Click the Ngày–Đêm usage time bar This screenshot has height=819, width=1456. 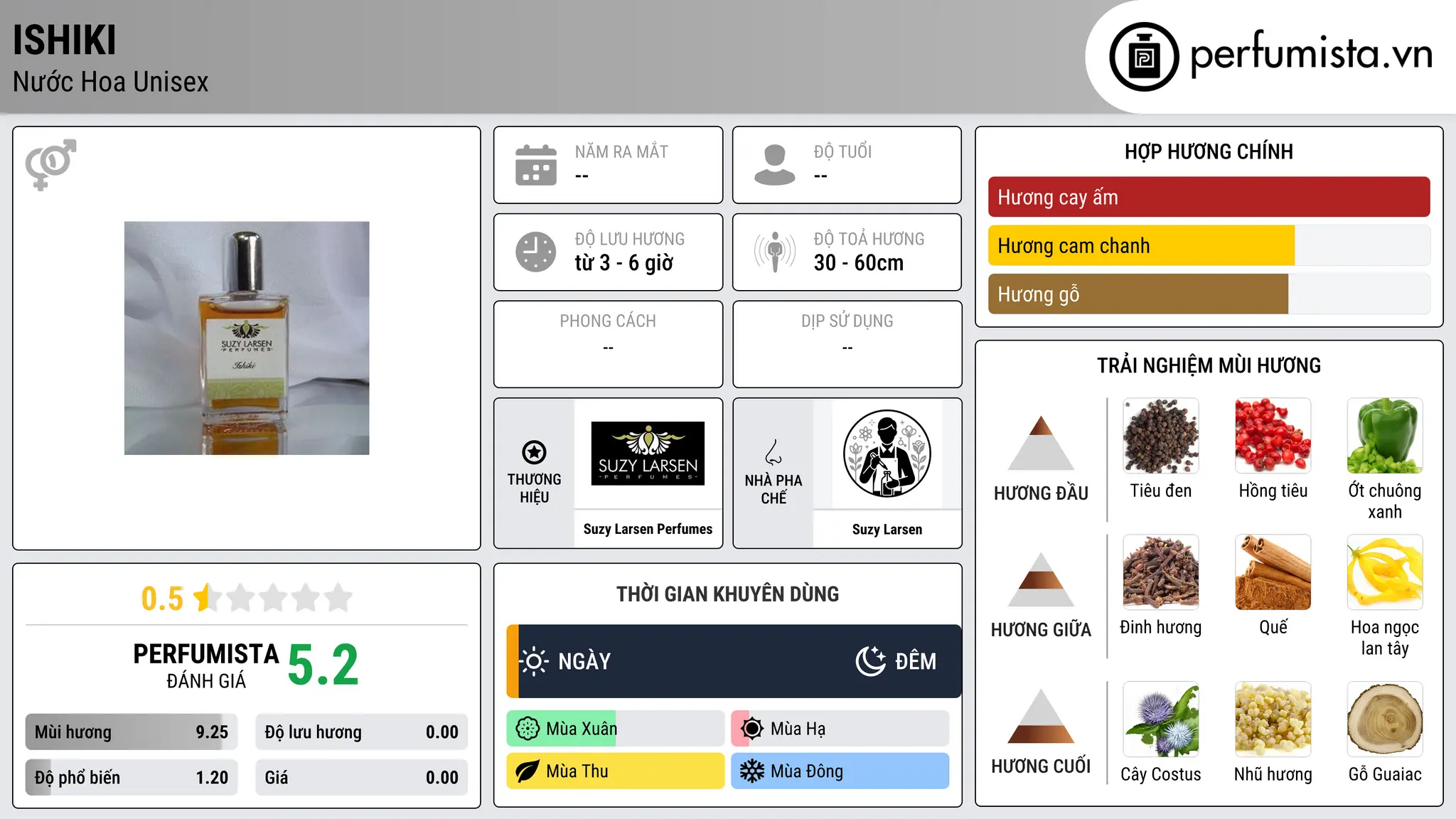click(734, 661)
